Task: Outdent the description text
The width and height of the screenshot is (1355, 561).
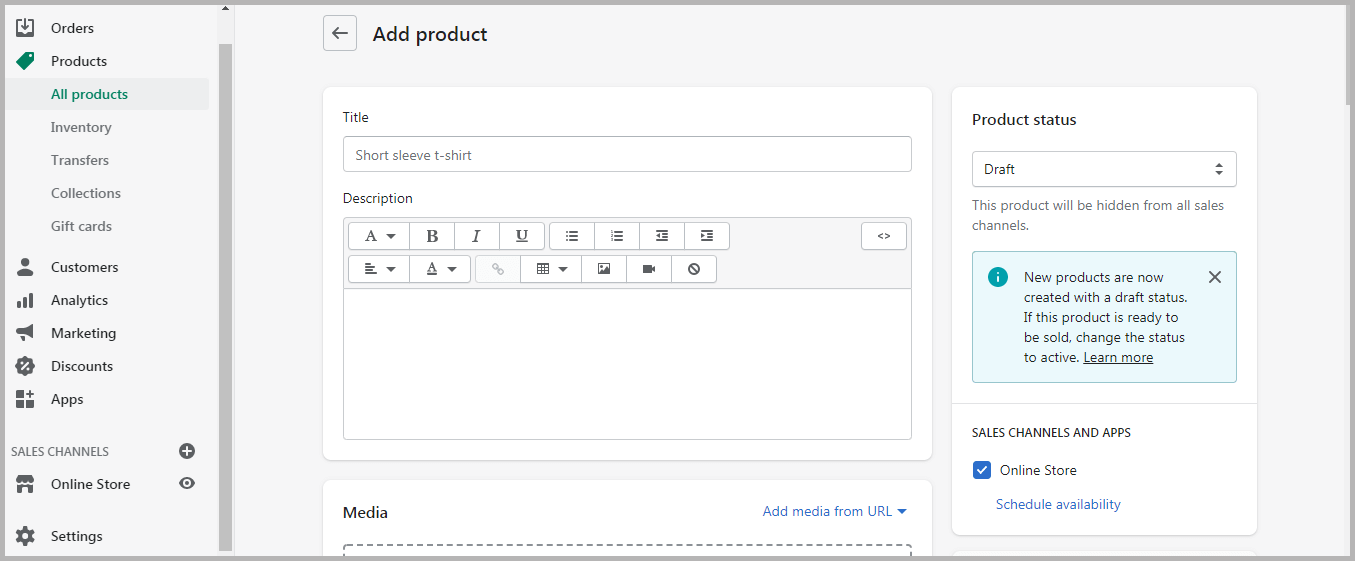Action: pos(662,236)
